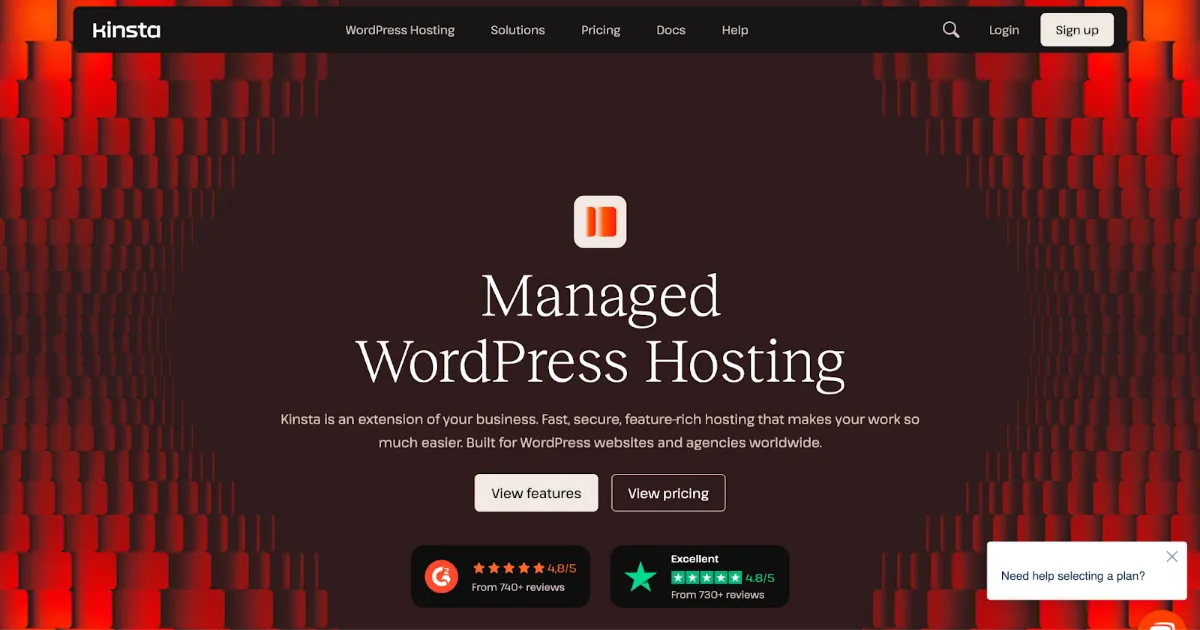This screenshot has width=1200, height=630.
Task: Open the Trustpilot Excellent reviews card
Action: point(700,576)
